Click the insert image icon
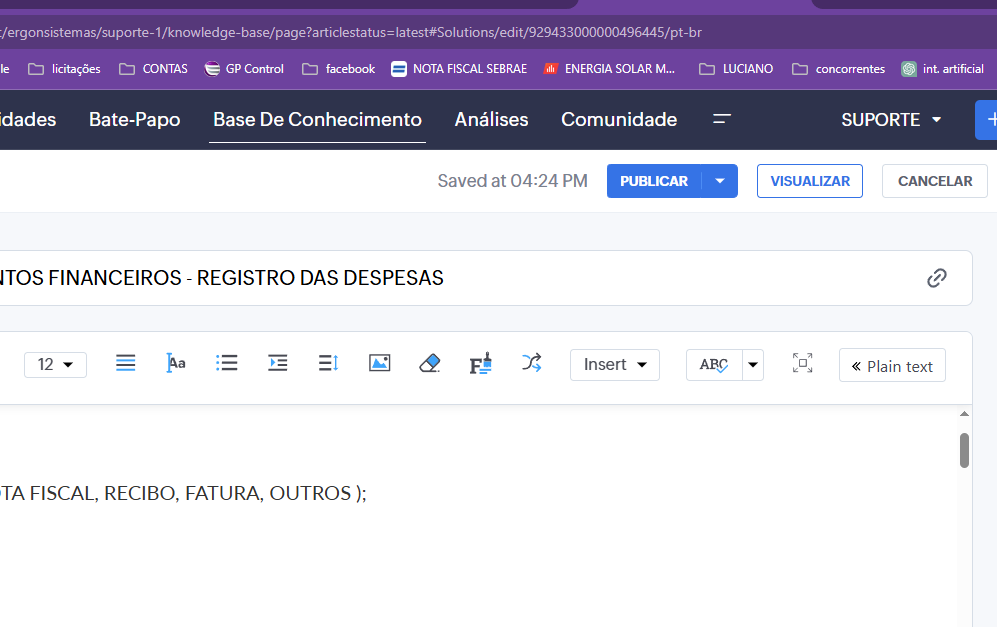The image size is (997, 627). pos(379,364)
